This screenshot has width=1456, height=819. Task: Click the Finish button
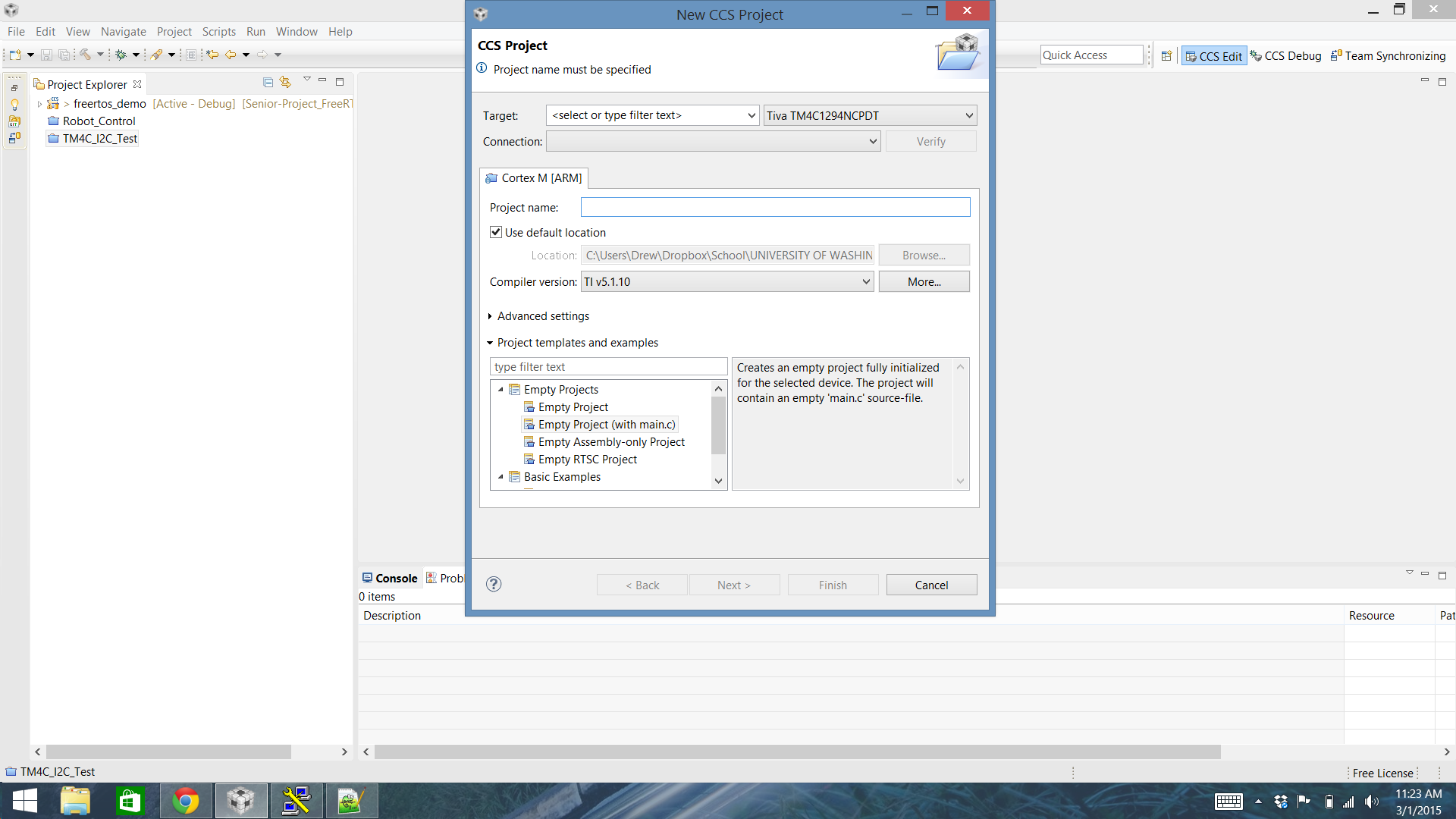833,585
